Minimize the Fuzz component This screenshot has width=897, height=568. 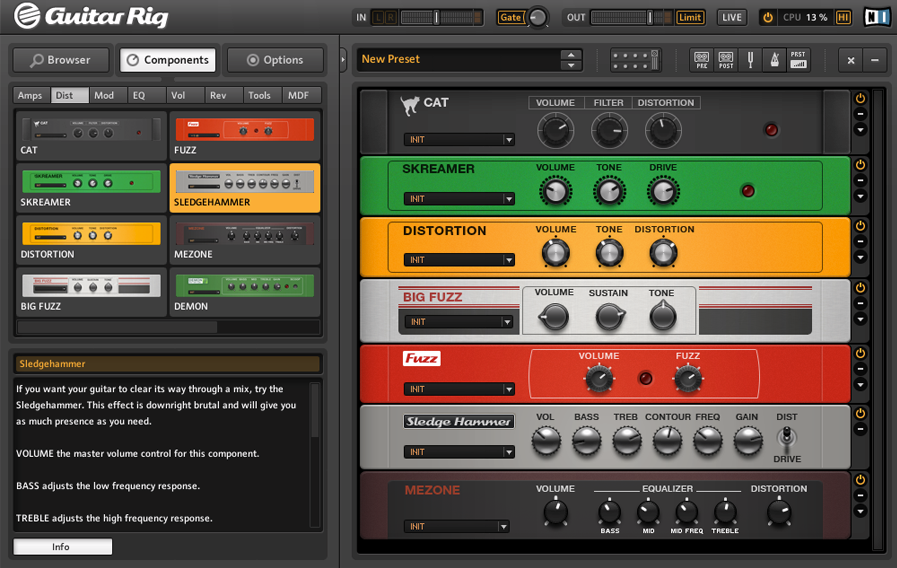[x=860, y=369]
